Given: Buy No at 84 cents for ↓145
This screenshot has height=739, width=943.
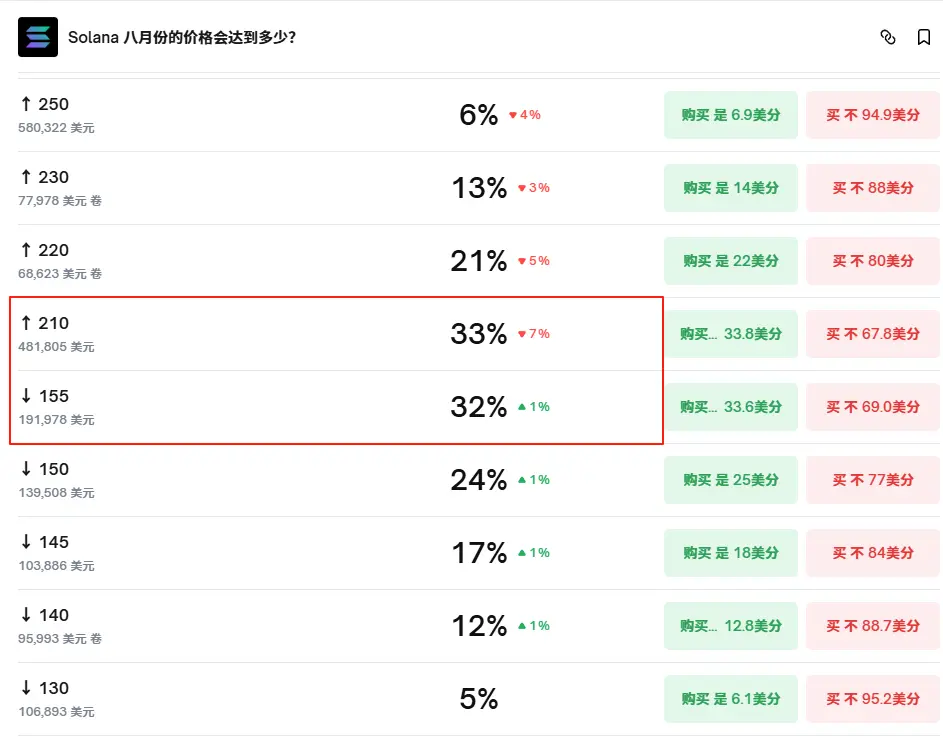Looking at the screenshot, I should click(x=873, y=553).
